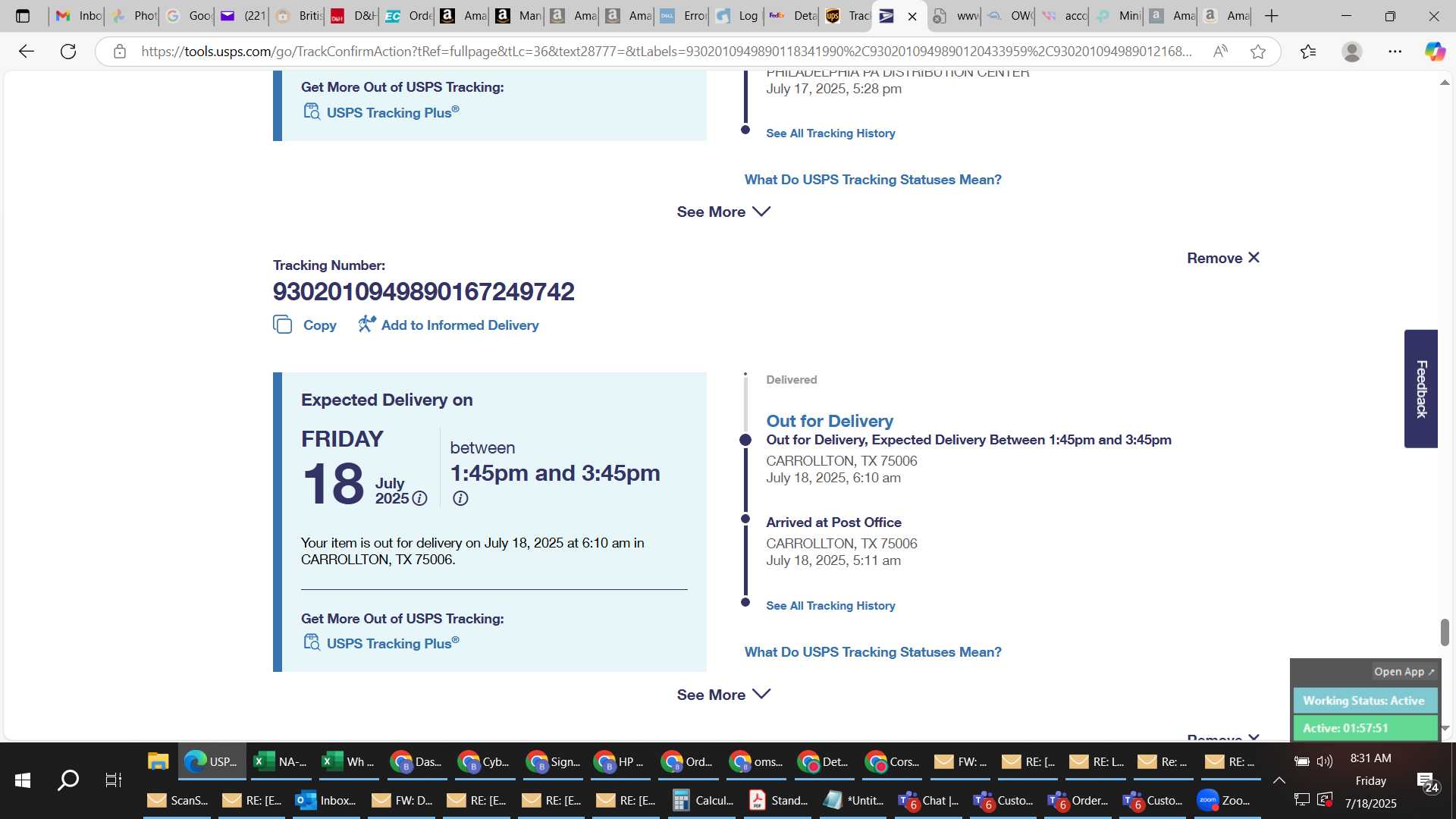Open Chrome Dashboard window taskbar item

[416, 761]
